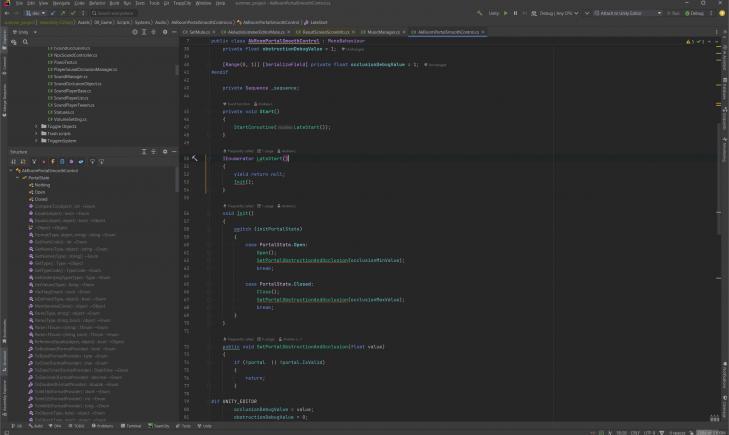Viewport: 729px width, 435px height.
Task: Open the Problems tool window in bottom bar
Action: 102,426
